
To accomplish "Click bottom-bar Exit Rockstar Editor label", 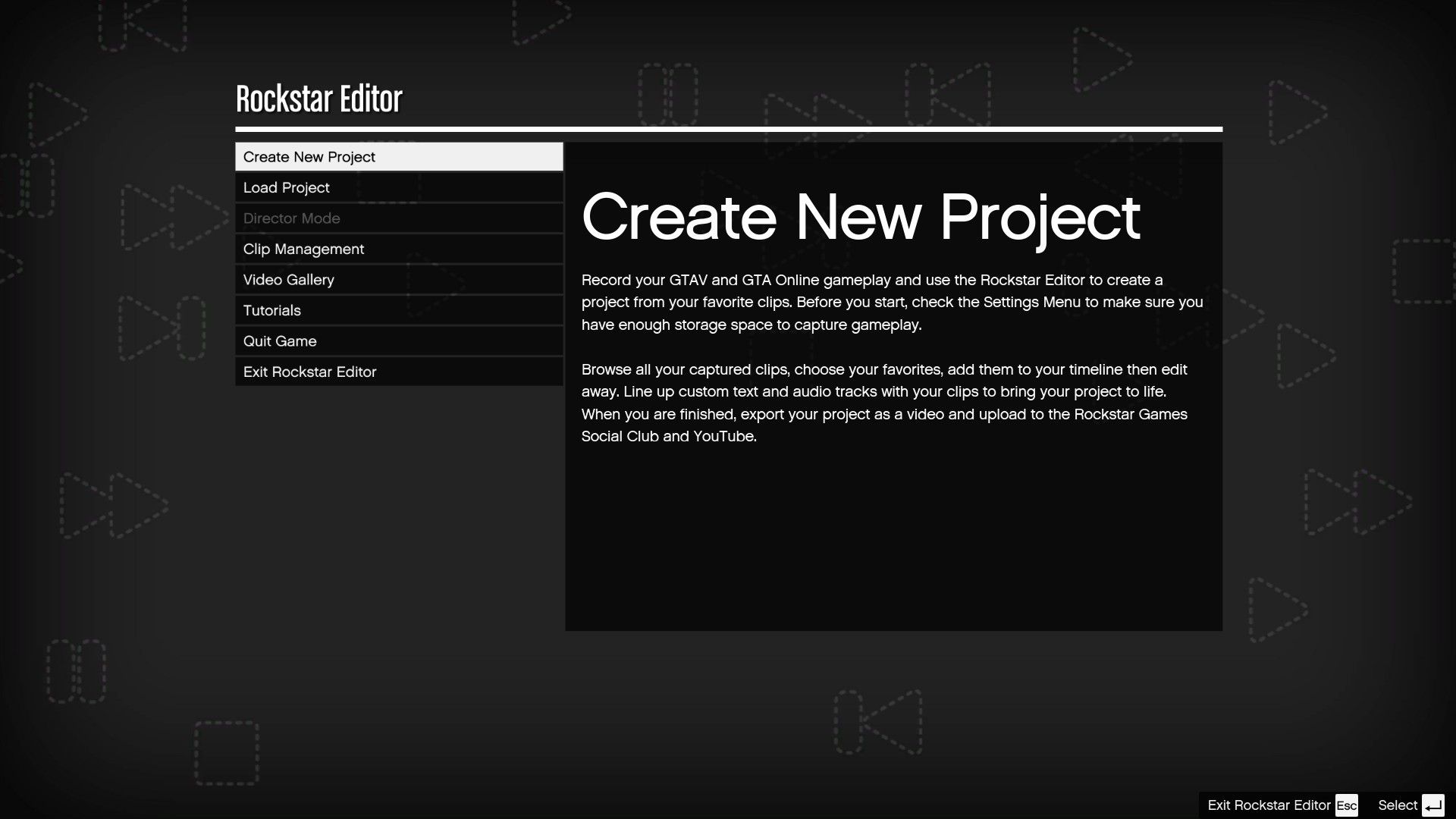I will point(1269,805).
